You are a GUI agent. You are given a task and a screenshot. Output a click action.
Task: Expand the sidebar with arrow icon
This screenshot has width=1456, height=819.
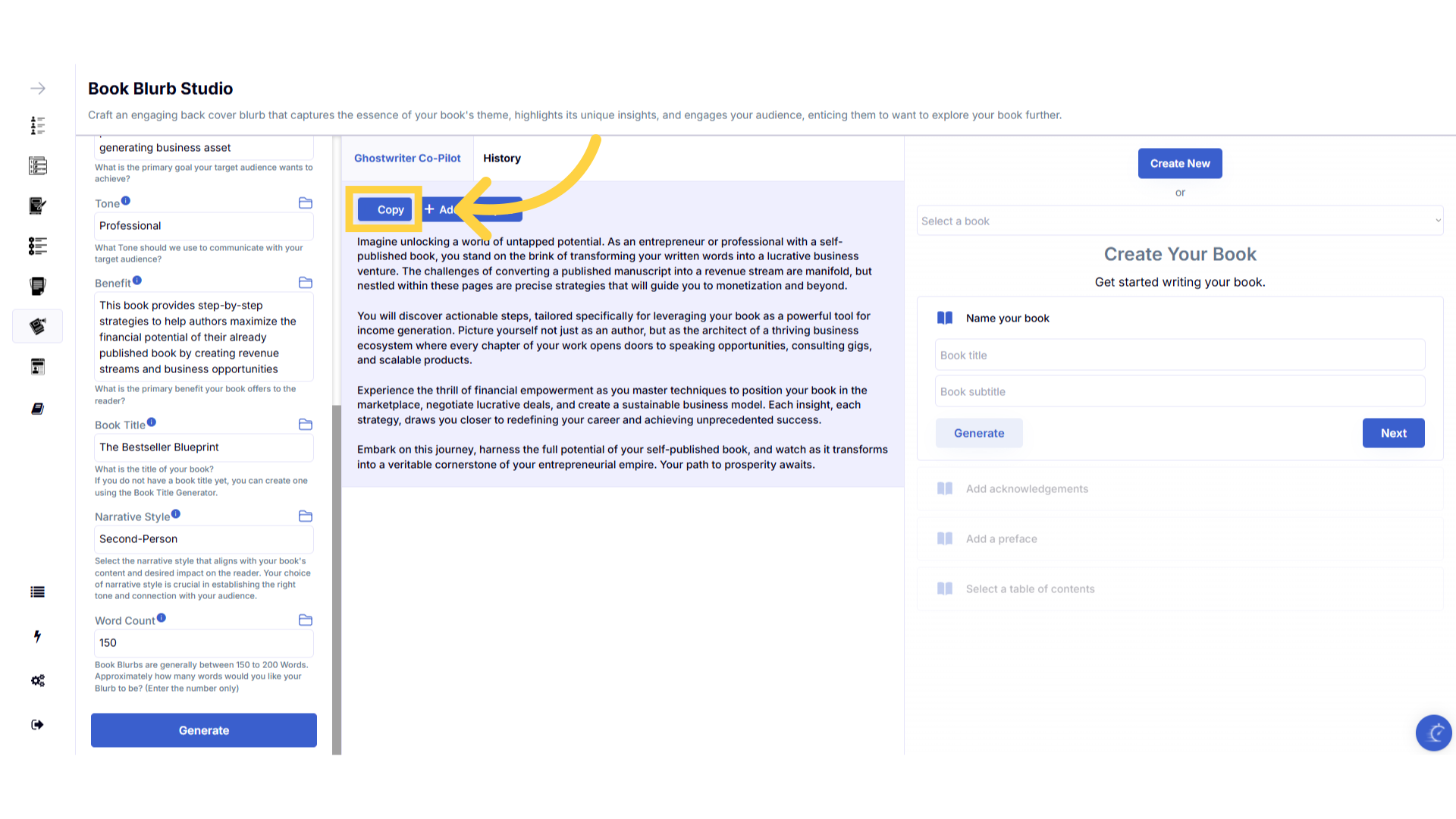(37, 89)
